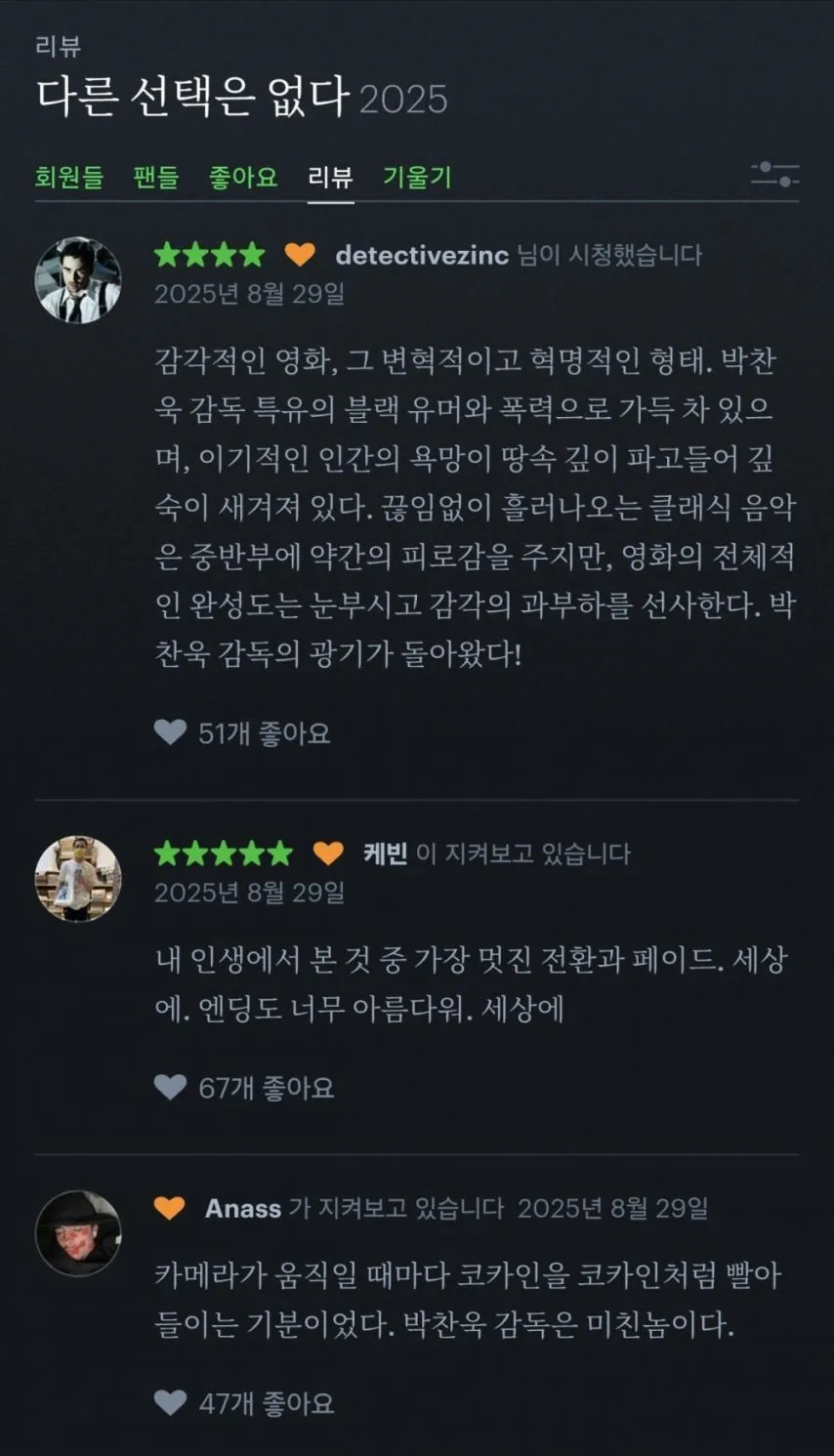The height and width of the screenshot is (1456, 834).
Task: Click orange heart next to Anass
Action: point(170,1208)
